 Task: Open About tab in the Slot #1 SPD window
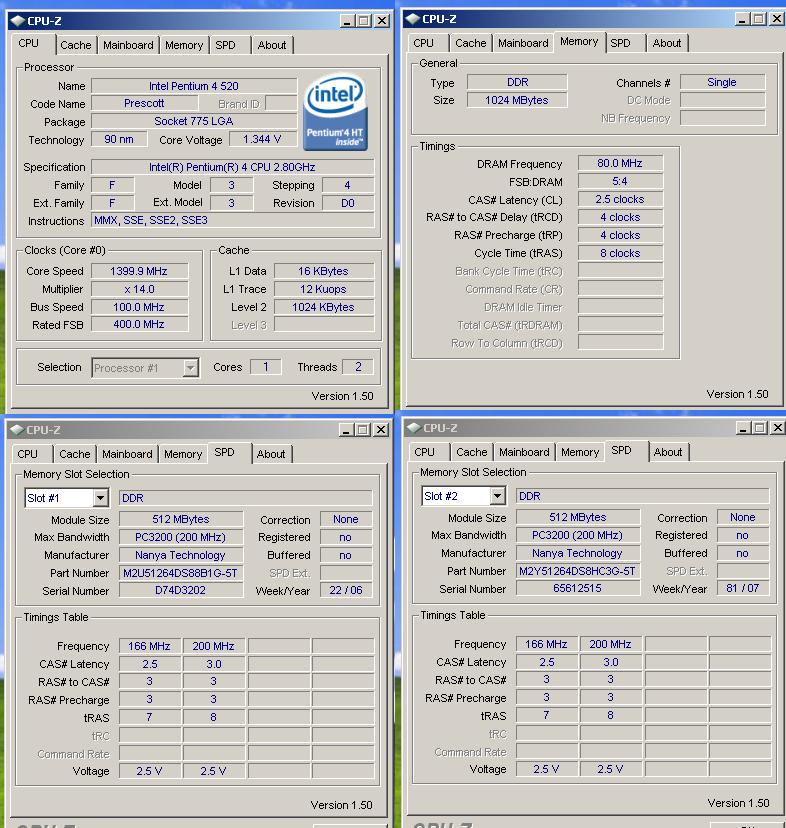(x=271, y=454)
